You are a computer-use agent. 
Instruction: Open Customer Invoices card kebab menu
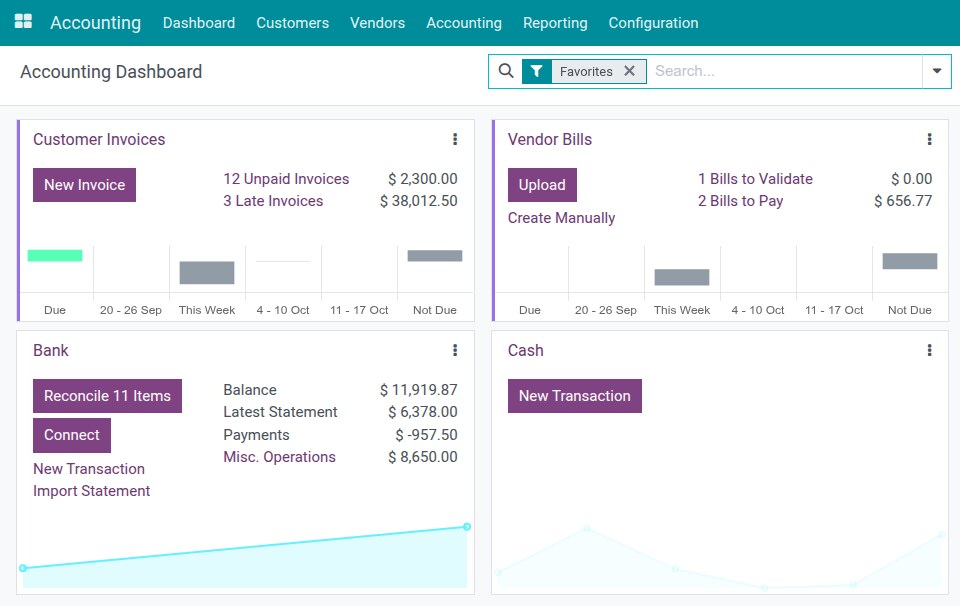pyautogui.click(x=455, y=139)
